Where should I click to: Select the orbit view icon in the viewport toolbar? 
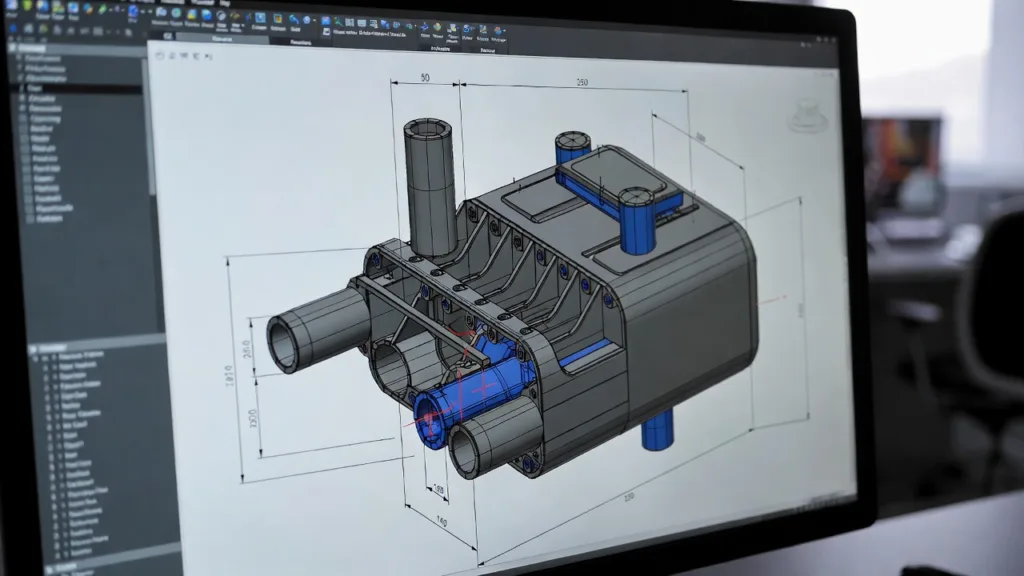coord(158,56)
